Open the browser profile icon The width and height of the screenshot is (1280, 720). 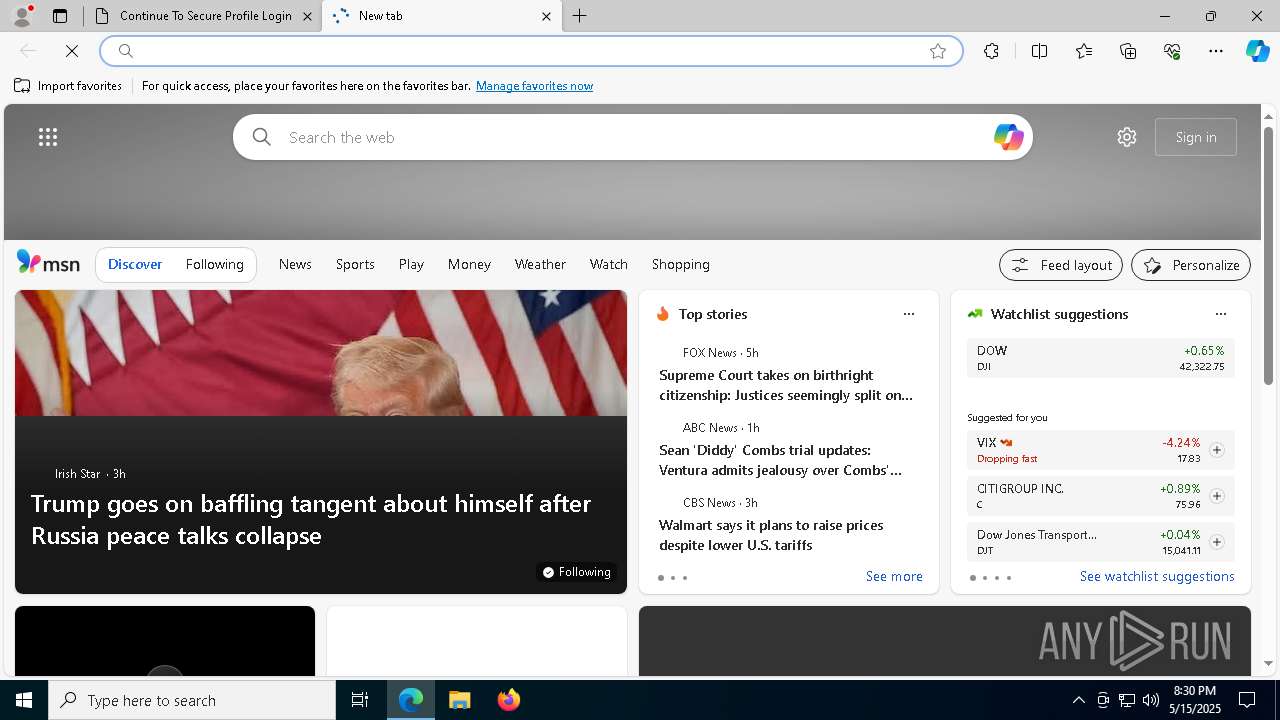22,16
